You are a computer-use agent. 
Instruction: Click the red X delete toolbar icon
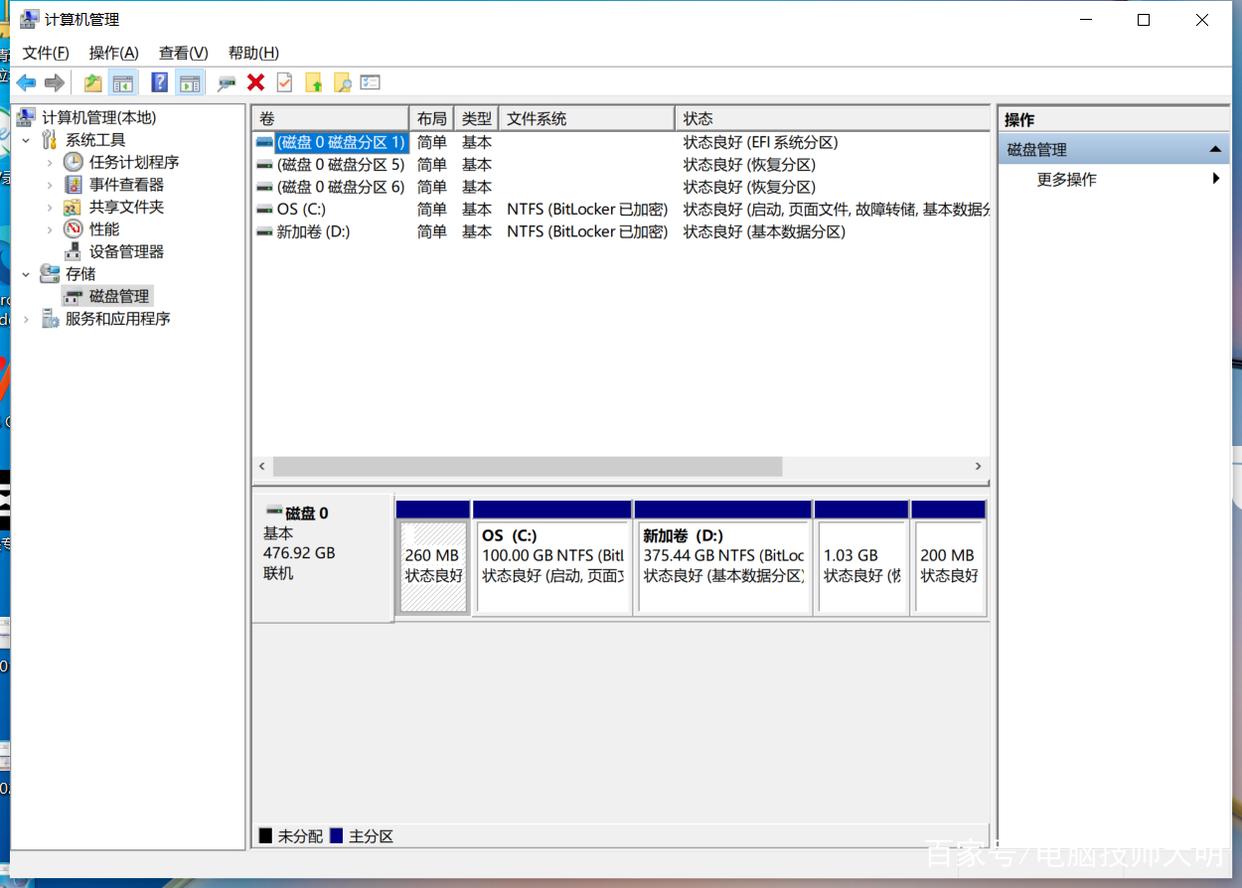[256, 83]
